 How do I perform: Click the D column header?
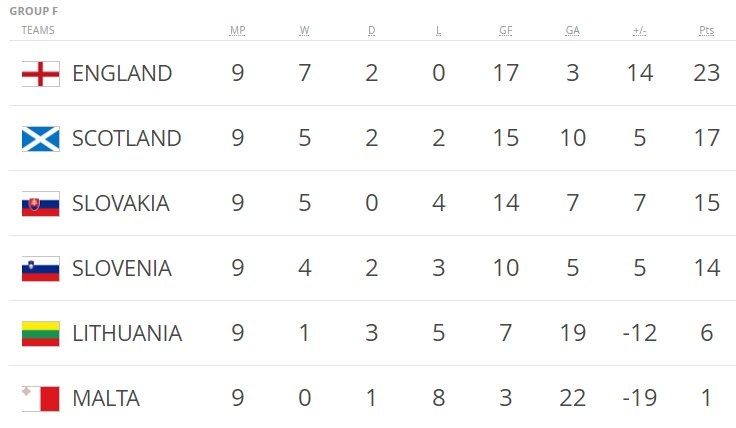[x=371, y=30]
